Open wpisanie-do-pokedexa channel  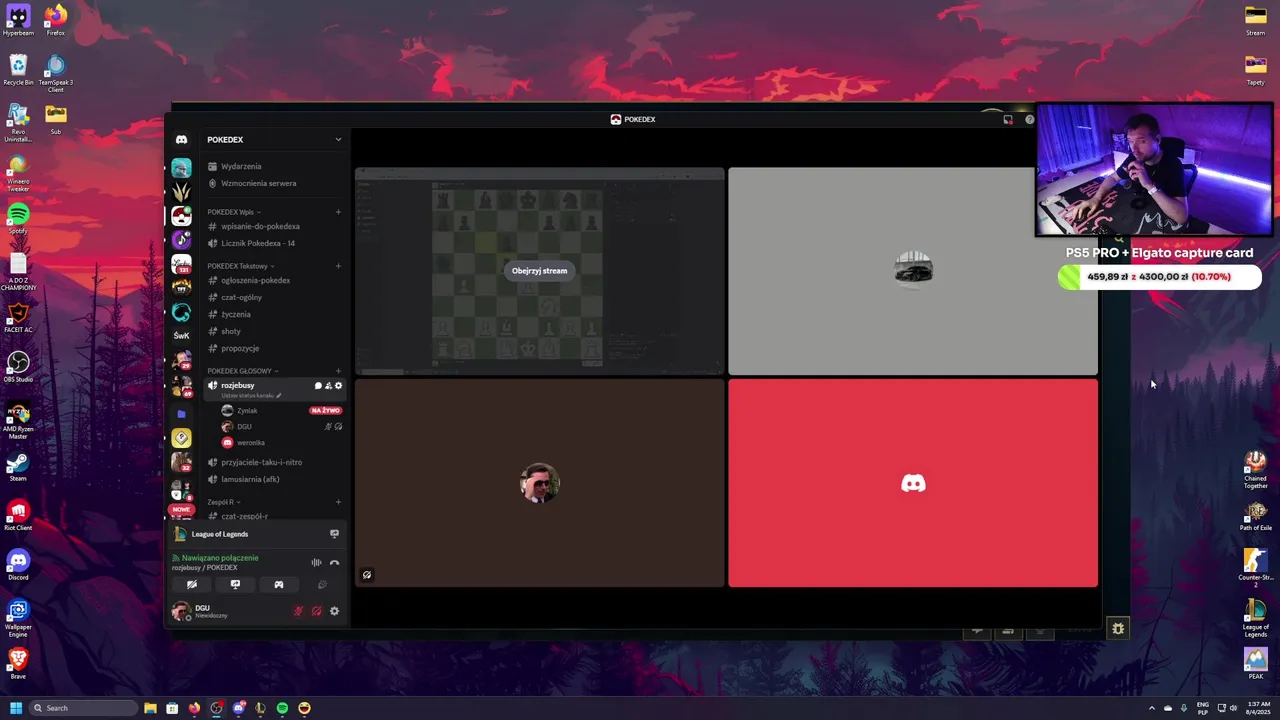pyautogui.click(x=274, y=226)
